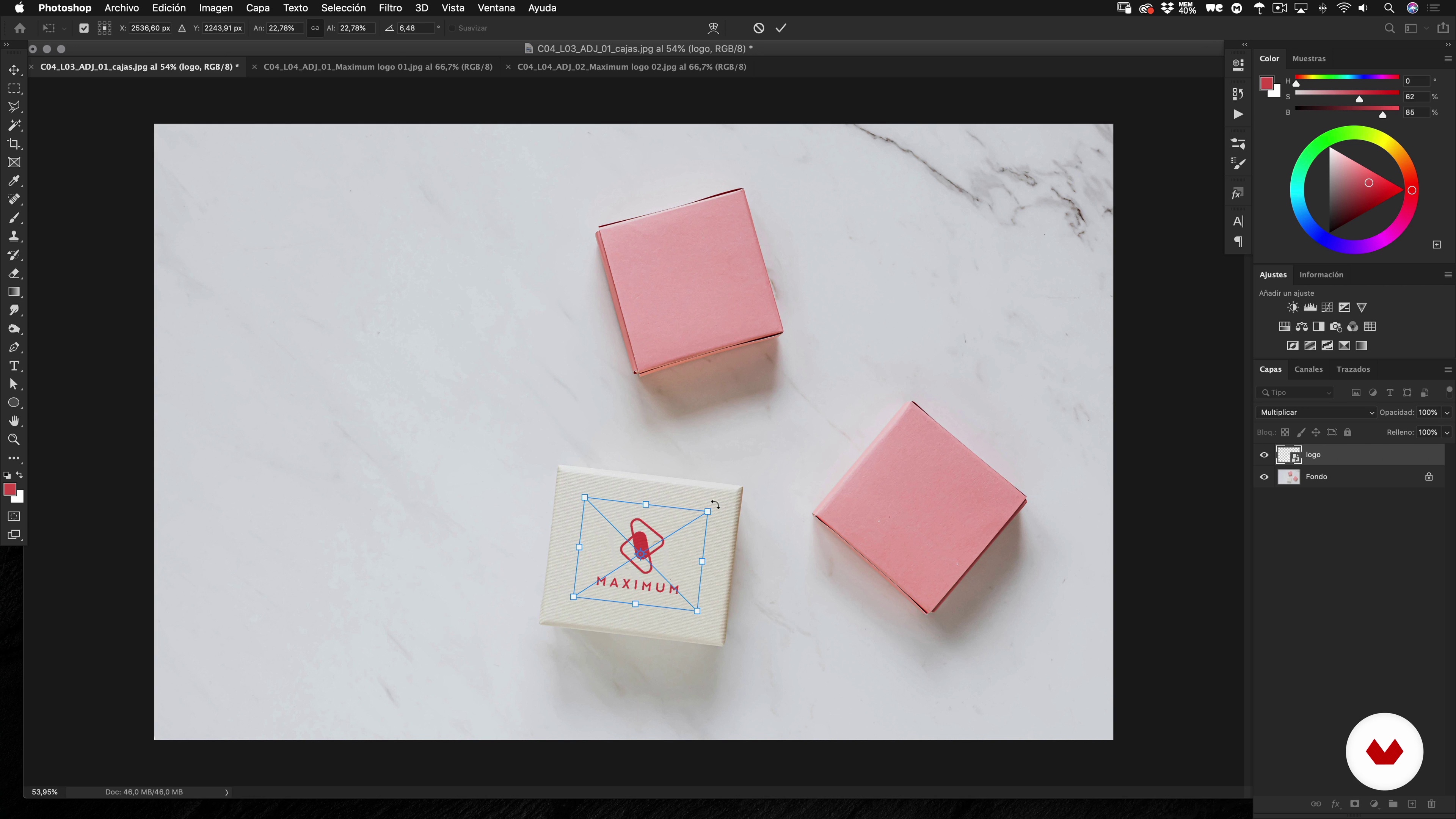Select the Rectangular Marquee tool

14,89
